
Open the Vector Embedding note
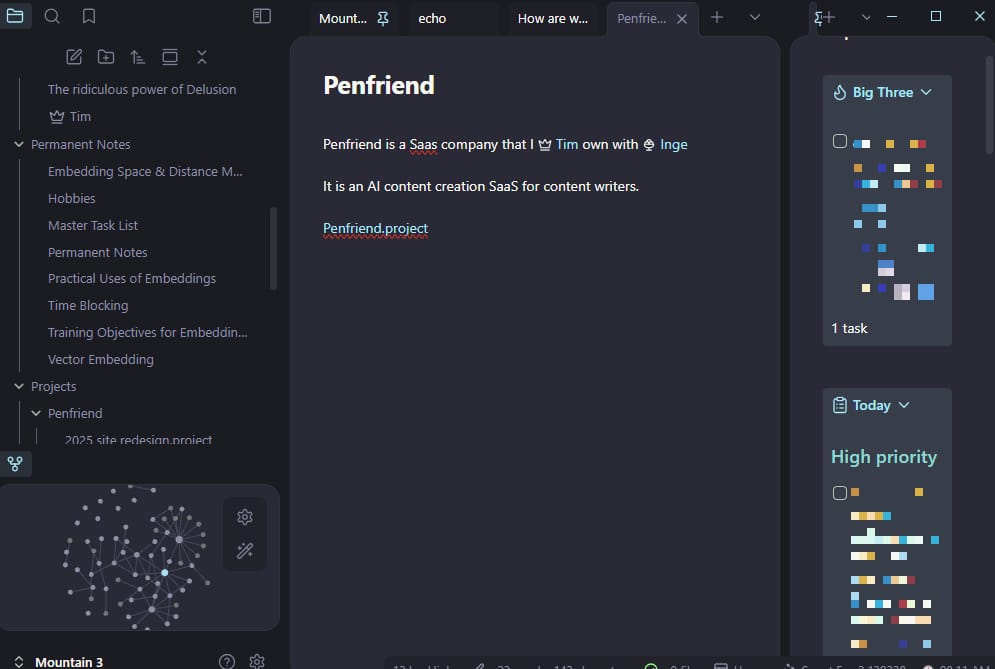coord(101,360)
